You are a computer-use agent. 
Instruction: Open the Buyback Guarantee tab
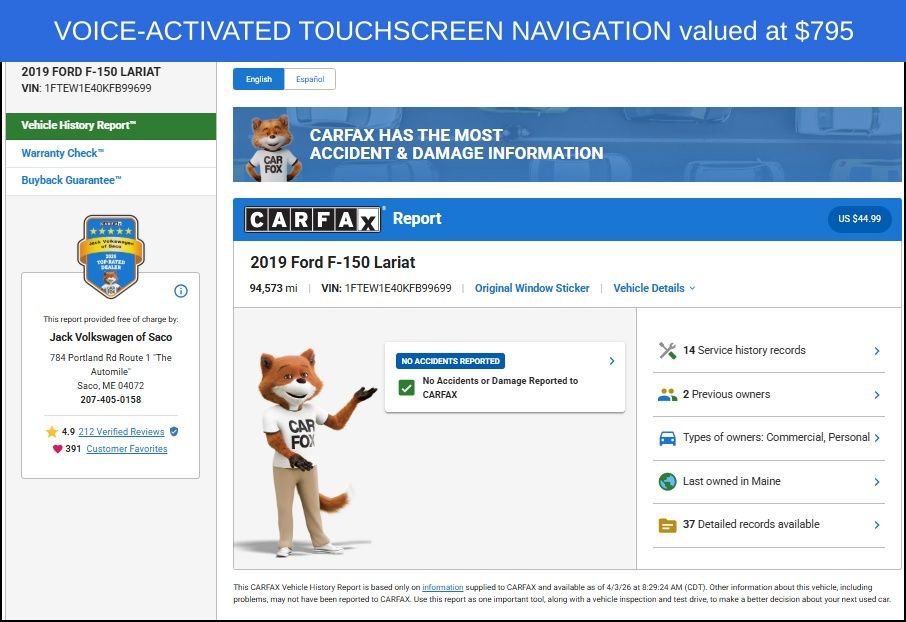click(71, 181)
